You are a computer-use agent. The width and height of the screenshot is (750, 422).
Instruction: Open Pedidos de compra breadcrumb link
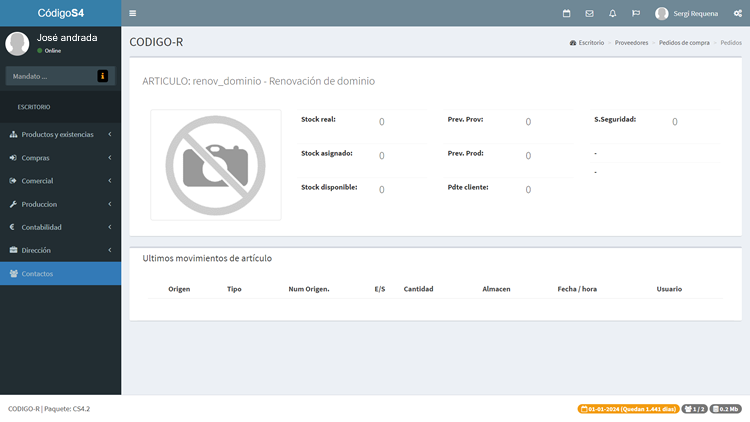pyautogui.click(x=684, y=43)
